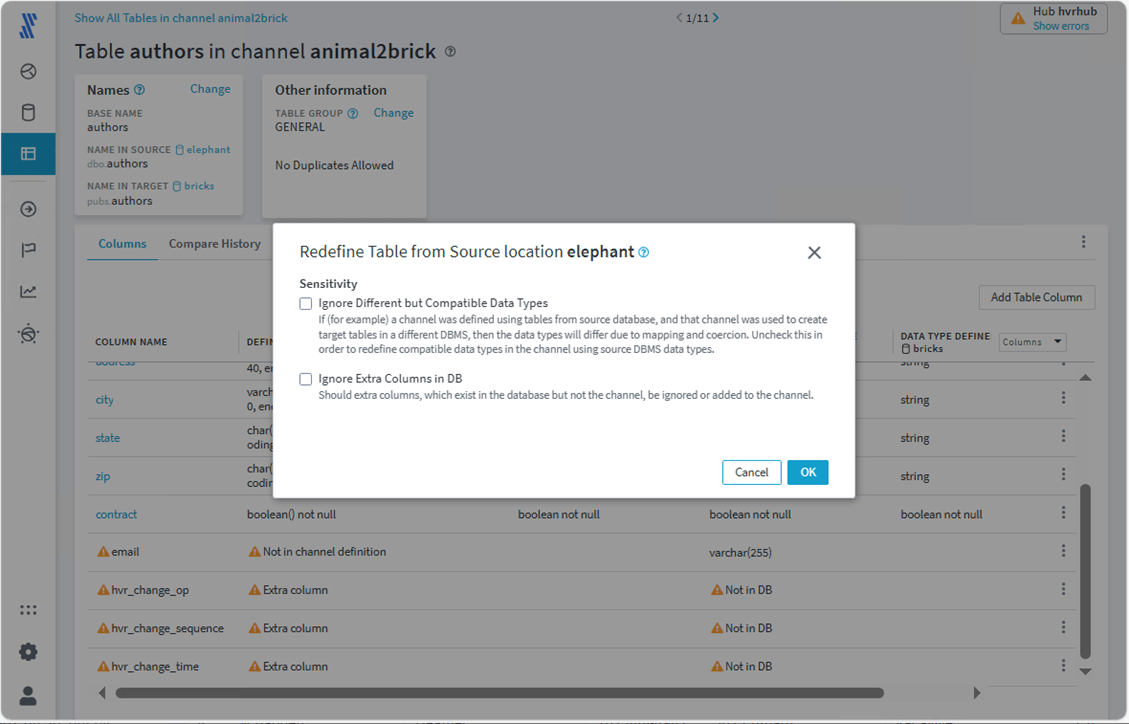Go to next table arrow
Viewport: 1129px width, 724px height.
click(x=716, y=17)
